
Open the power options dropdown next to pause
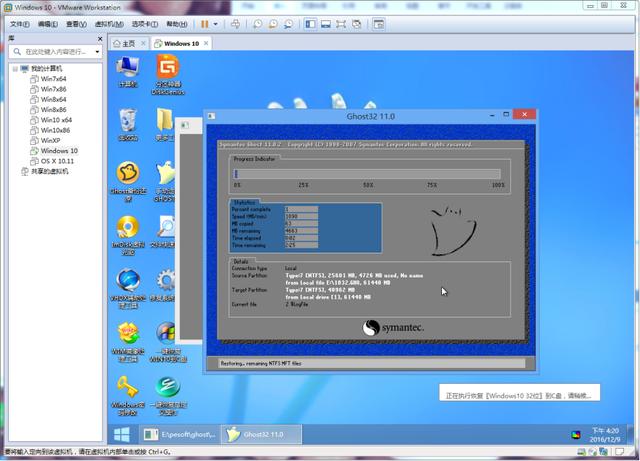[x=216, y=24]
